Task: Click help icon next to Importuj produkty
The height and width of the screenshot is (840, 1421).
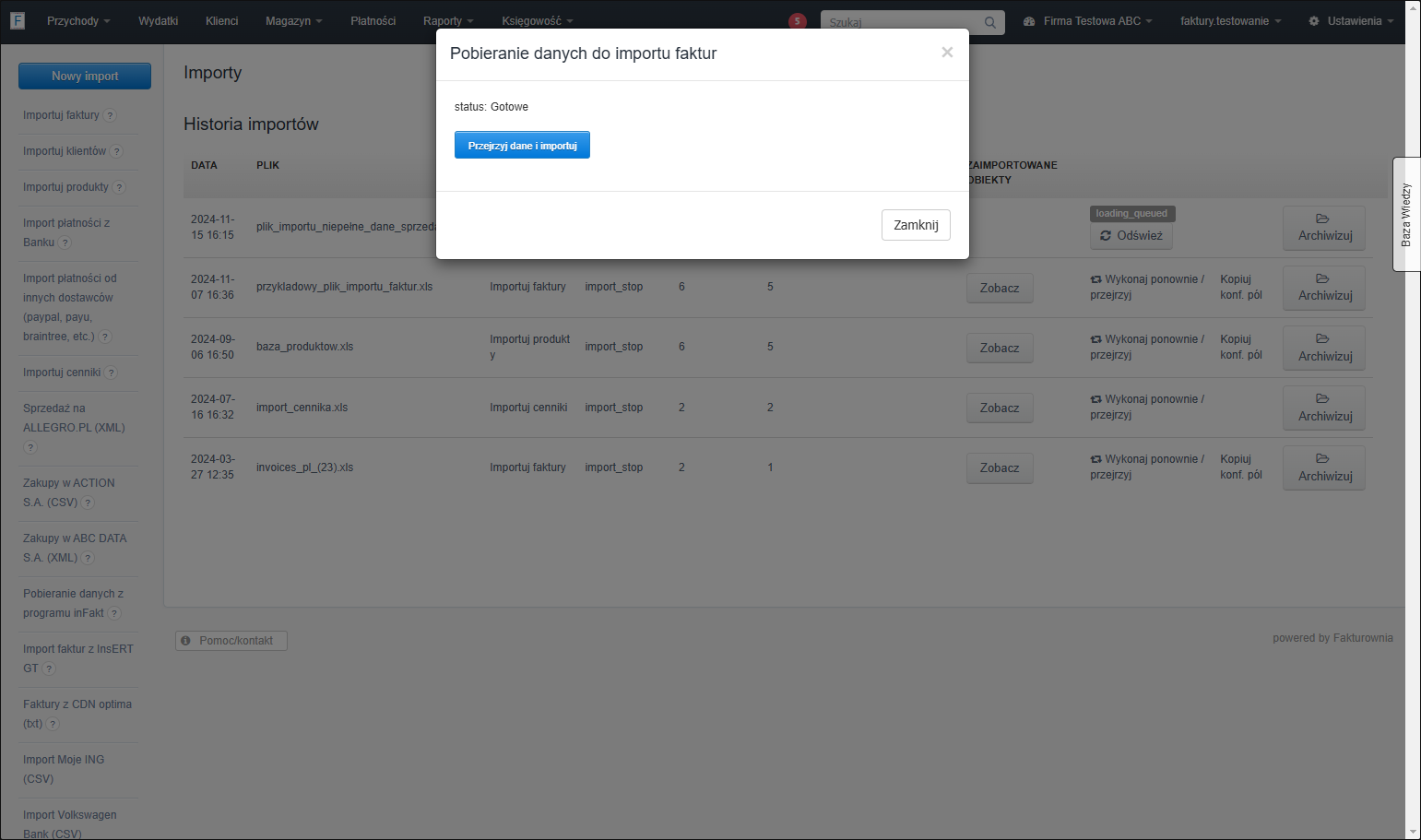Action: pos(119,187)
